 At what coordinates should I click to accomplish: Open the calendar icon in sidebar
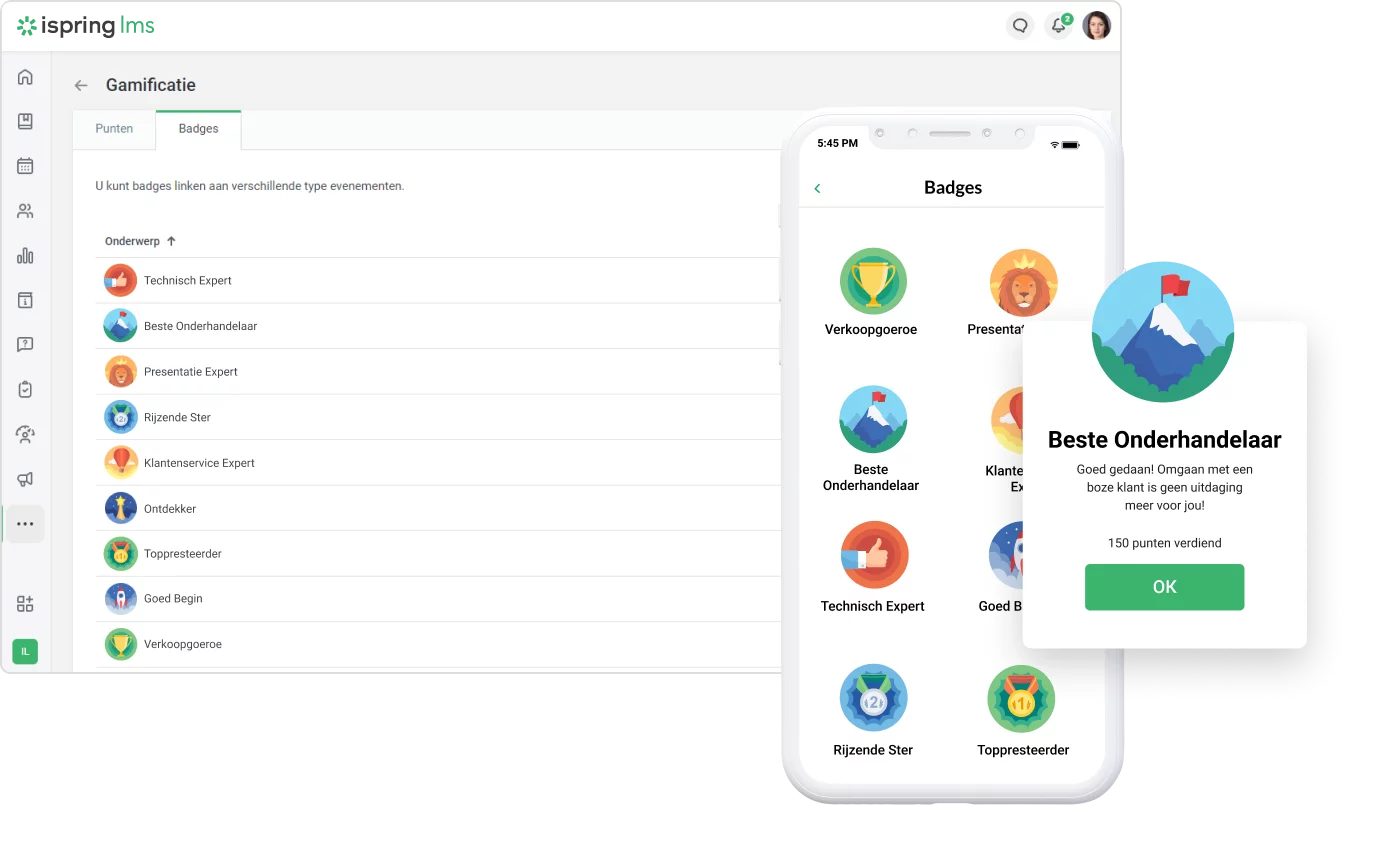pyautogui.click(x=25, y=166)
